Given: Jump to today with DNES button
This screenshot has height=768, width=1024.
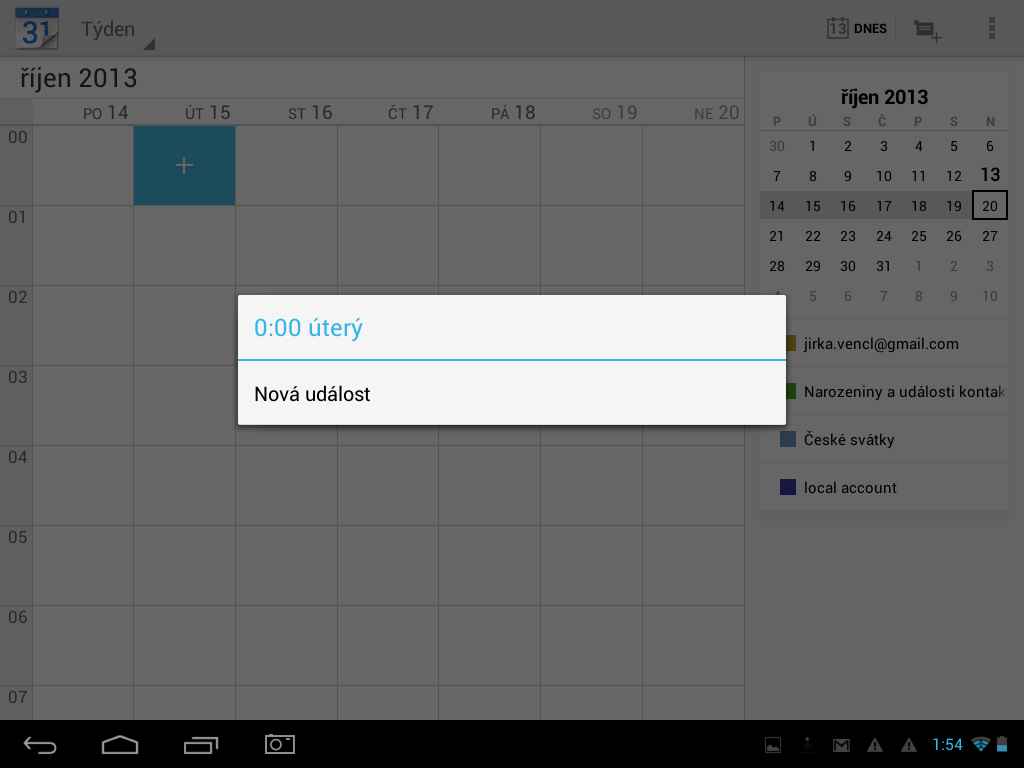Looking at the screenshot, I should click(x=858, y=28).
